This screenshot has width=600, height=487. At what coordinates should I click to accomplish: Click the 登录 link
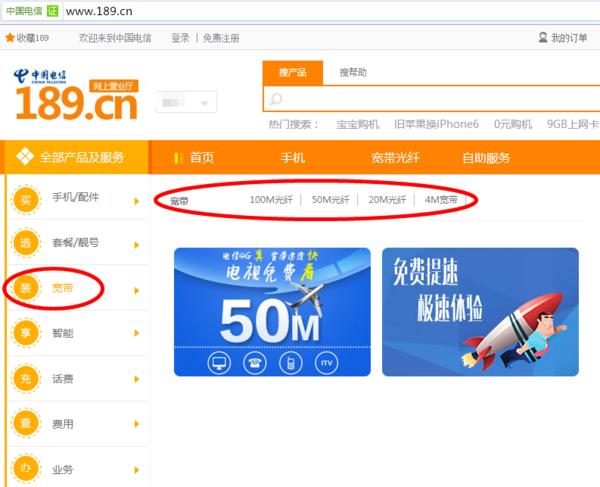[180, 38]
